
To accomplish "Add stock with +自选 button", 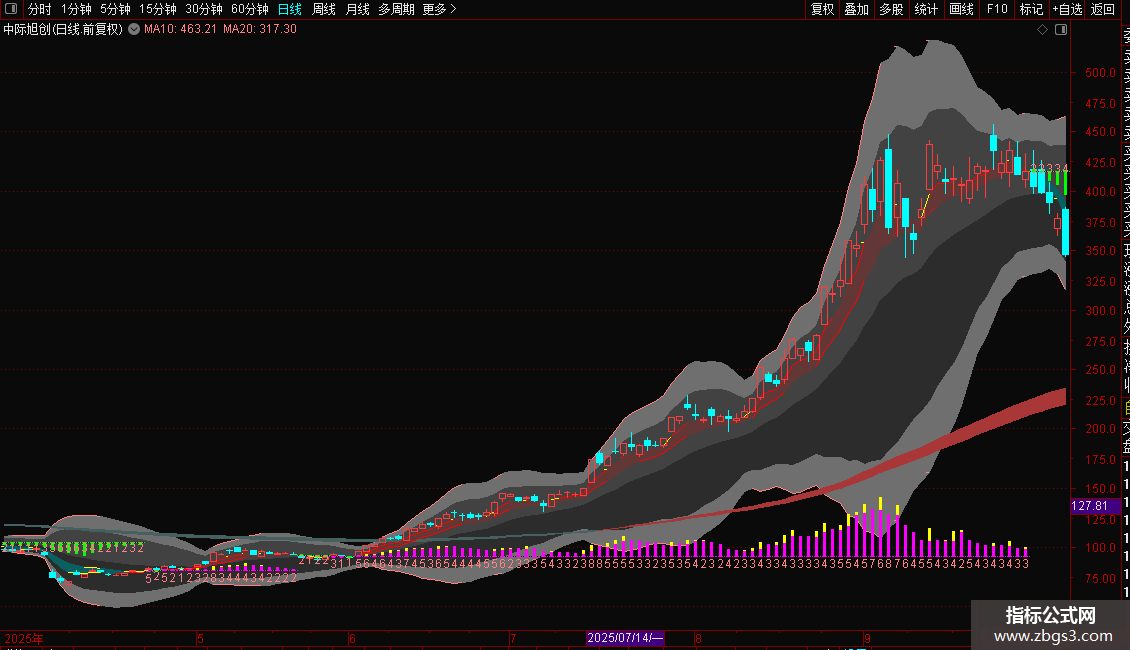I will (1067, 9).
